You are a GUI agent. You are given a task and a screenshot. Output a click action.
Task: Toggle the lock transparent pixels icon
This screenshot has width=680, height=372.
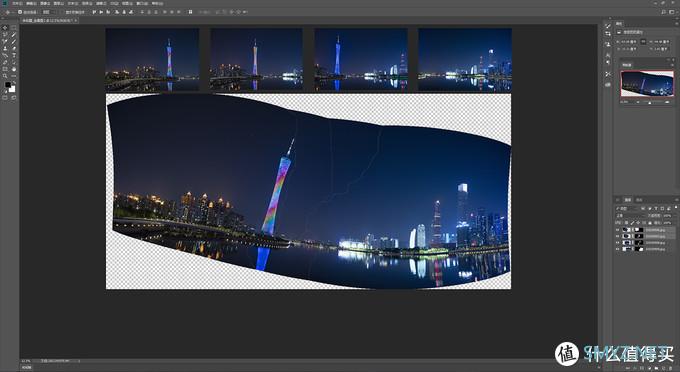point(626,222)
